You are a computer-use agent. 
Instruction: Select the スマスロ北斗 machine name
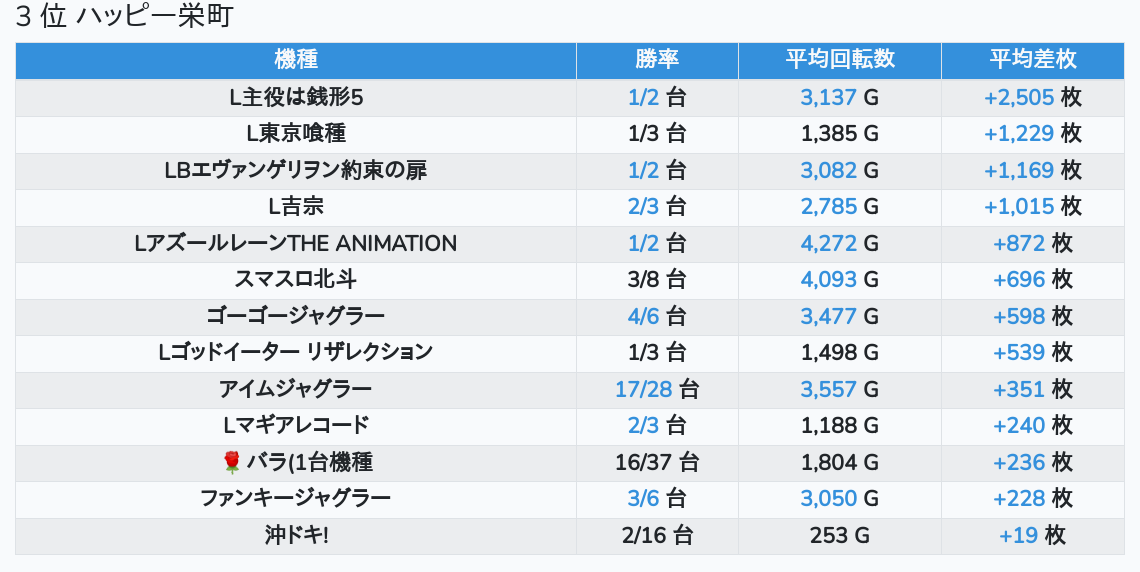click(296, 280)
